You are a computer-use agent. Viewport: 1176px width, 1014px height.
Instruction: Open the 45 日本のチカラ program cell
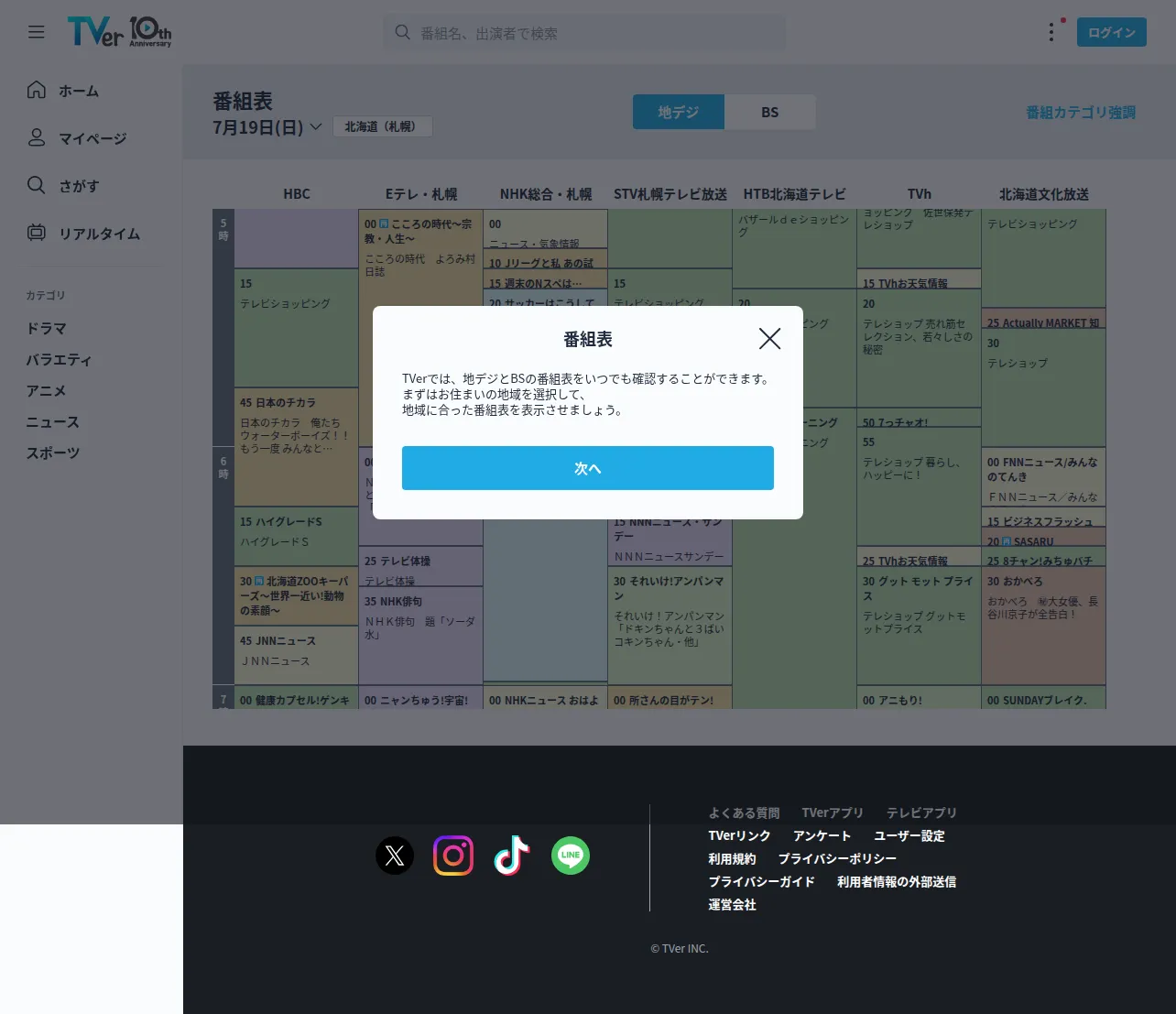point(296,447)
